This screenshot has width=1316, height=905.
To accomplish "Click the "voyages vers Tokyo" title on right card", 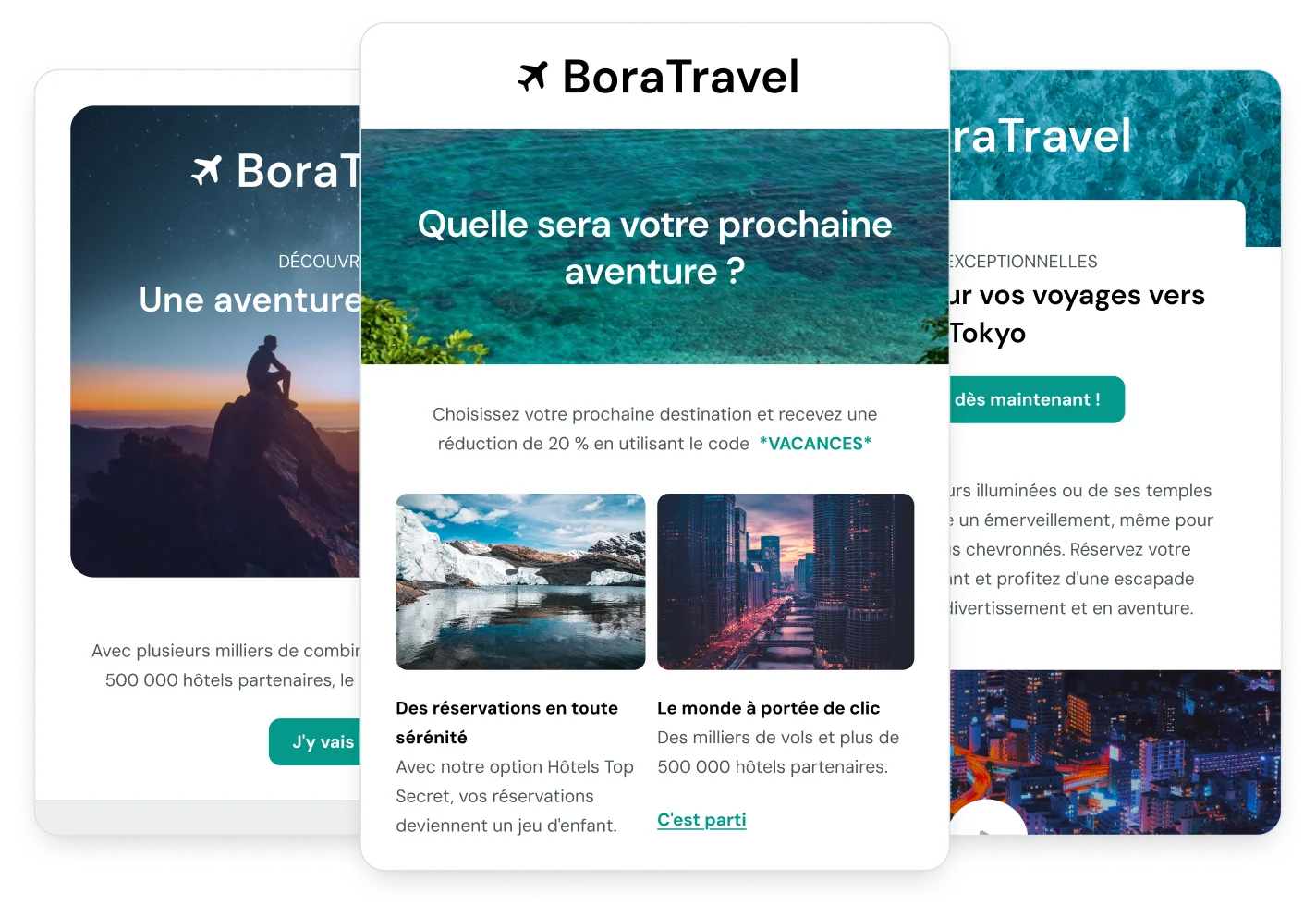I will pyautogui.click(x=1077, y=314).
